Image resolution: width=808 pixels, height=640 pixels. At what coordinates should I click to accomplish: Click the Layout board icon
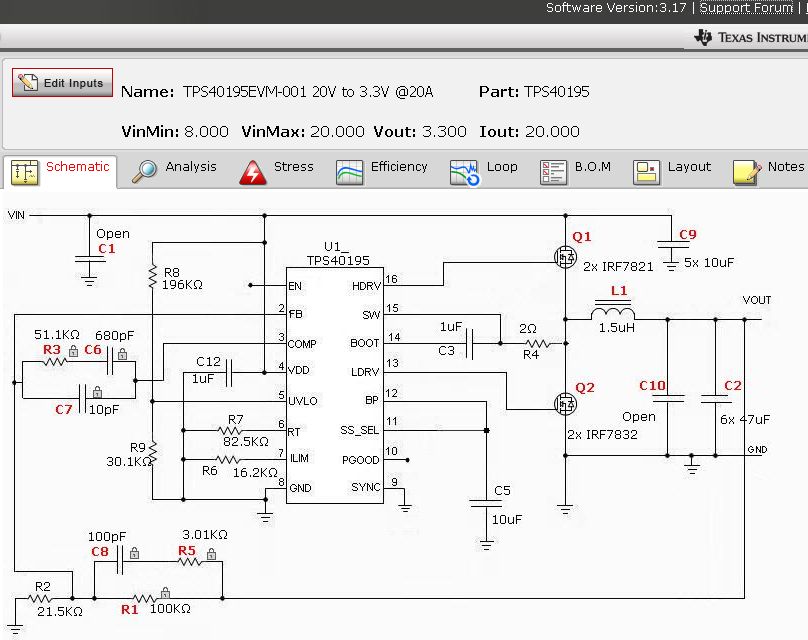[x=646, y=172]
